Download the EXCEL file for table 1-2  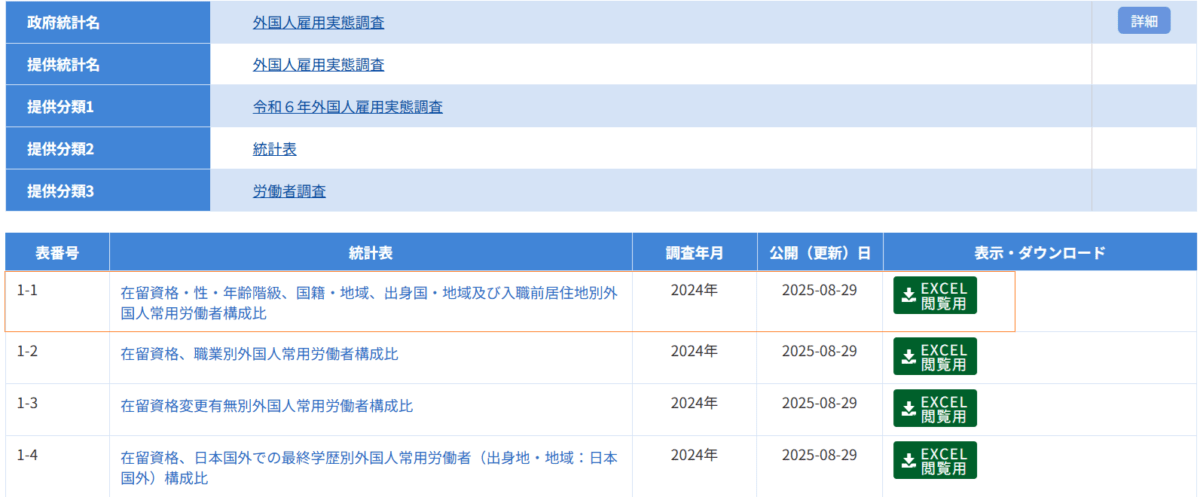click(x=934, y=357)
